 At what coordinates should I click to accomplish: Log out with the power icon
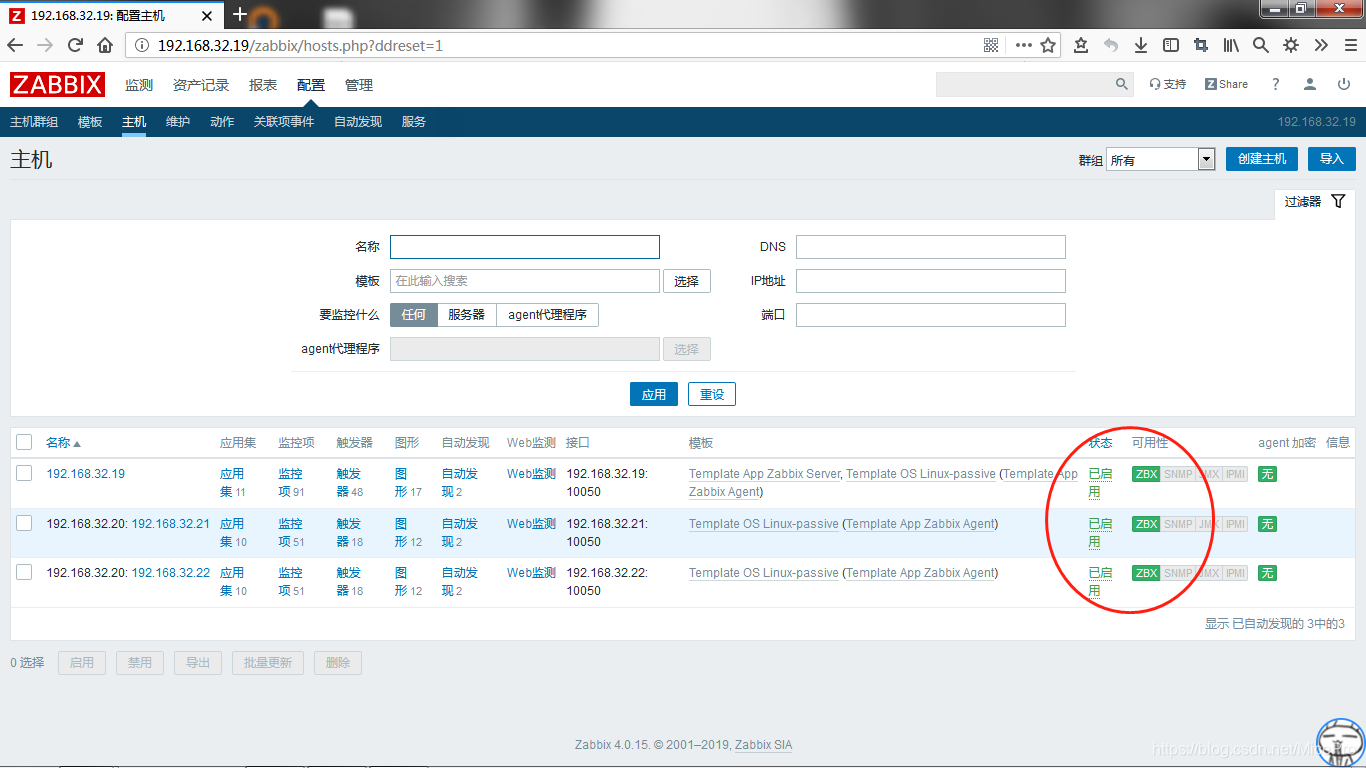[1344, 85]
